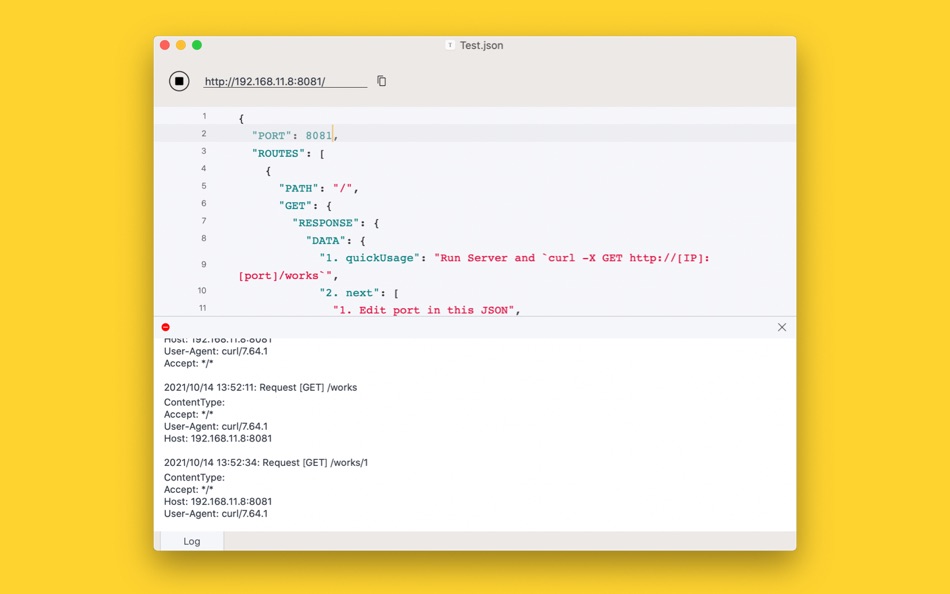
Task: Click the "RESPONSE" key
Action: (325, 223)
